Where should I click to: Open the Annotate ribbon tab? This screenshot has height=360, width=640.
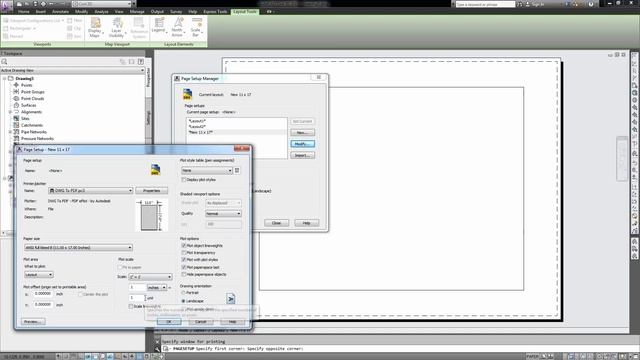[60, 12]
